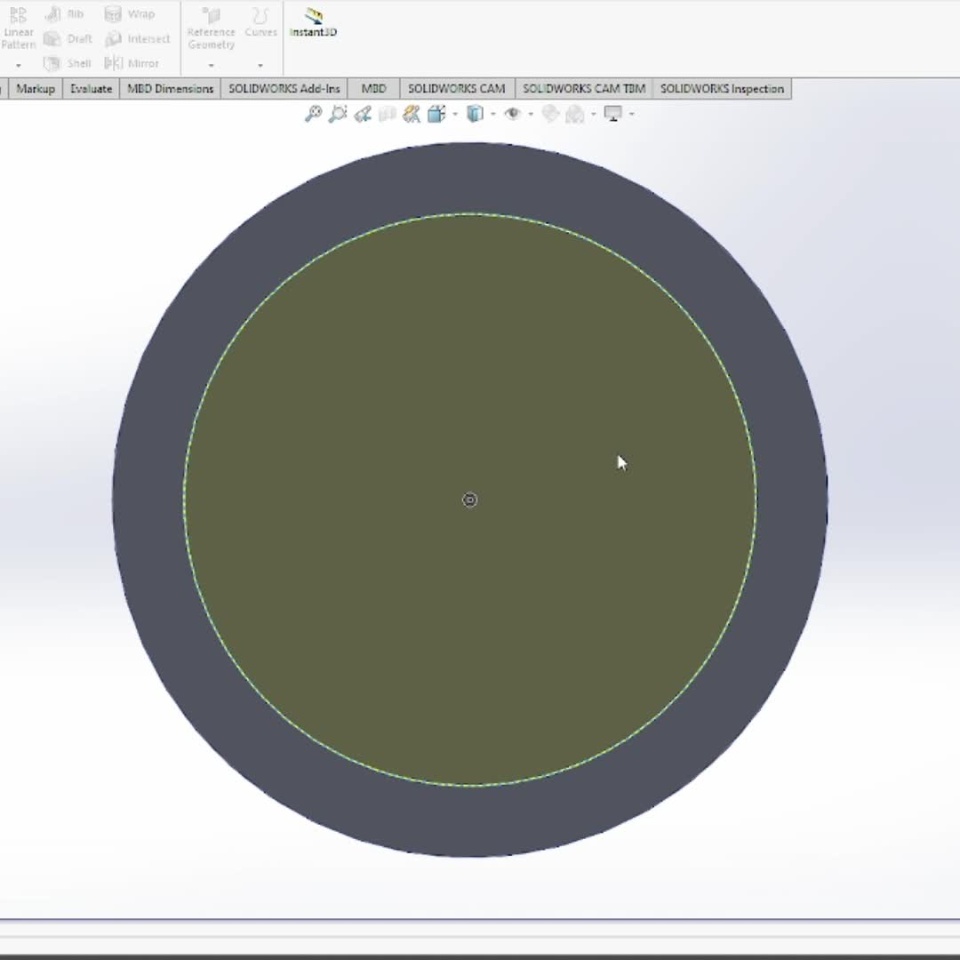This screenshot has width=960, height=960.
Task: Click the Display Style icon
Action: (x=475, y=114)
